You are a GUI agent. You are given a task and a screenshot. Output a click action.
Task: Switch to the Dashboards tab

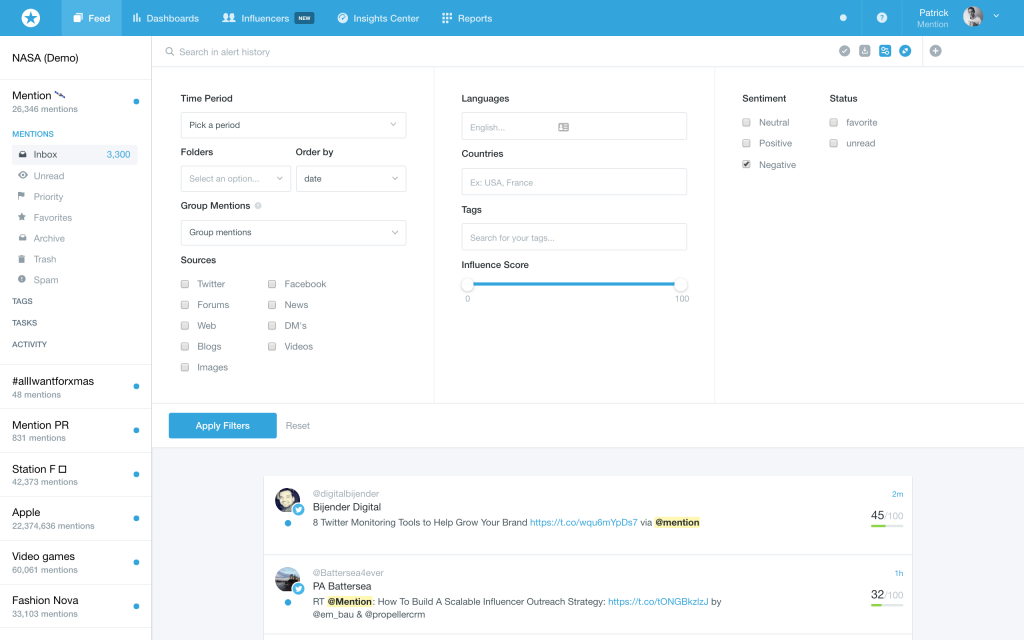[x=166, y=18]
